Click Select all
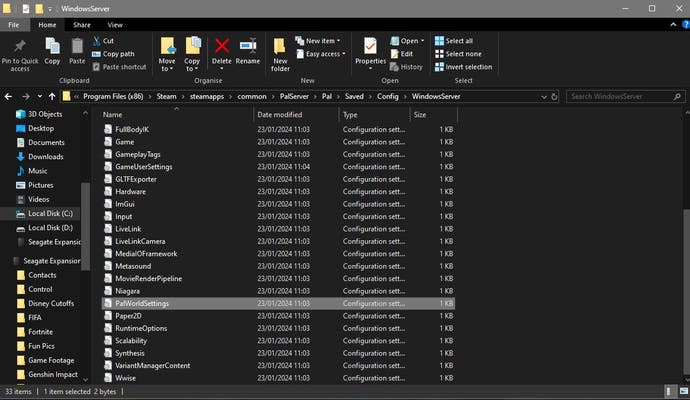690x400 pixels. (454, 41)
